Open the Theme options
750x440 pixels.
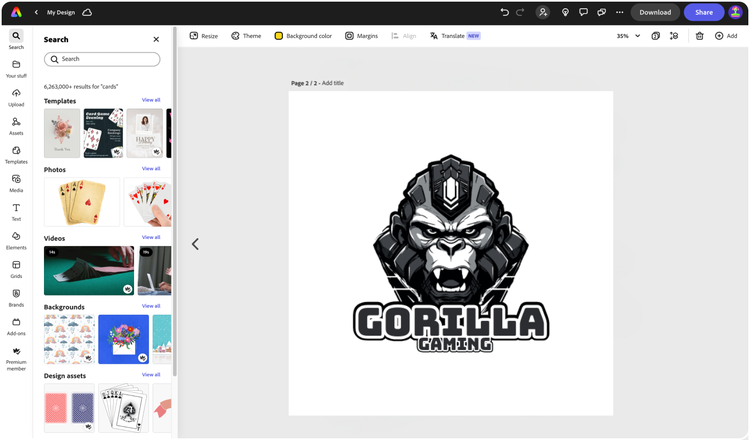246,36
